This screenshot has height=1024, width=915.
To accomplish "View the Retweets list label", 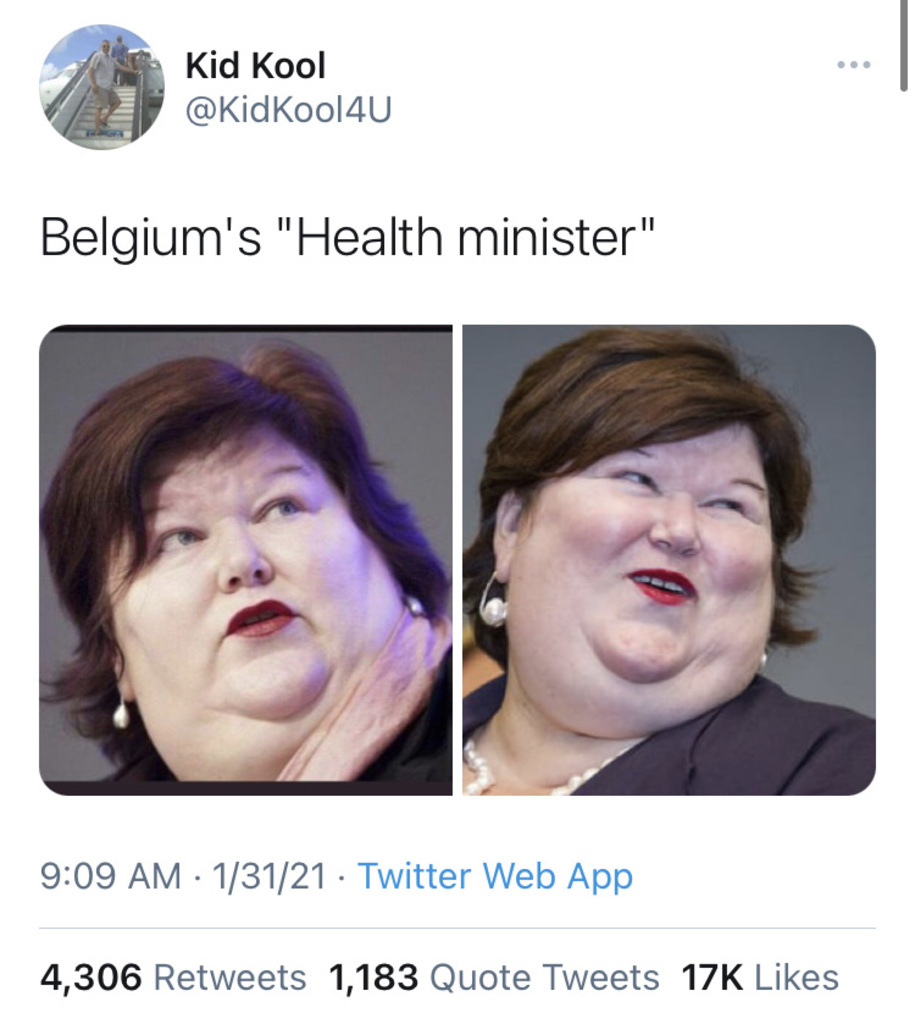I will [x=230, y=978].
